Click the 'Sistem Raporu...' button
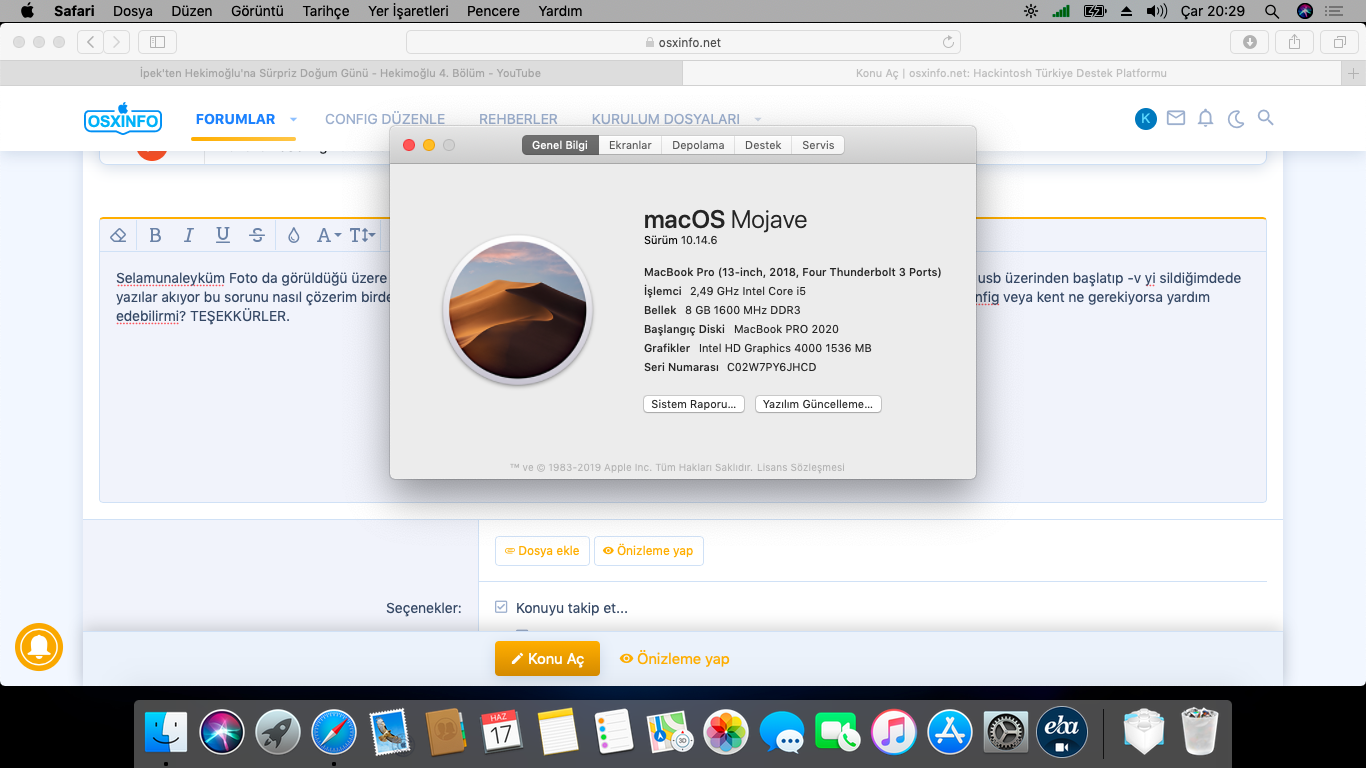This screenshot has height=768, width=1366. point(693,404)
